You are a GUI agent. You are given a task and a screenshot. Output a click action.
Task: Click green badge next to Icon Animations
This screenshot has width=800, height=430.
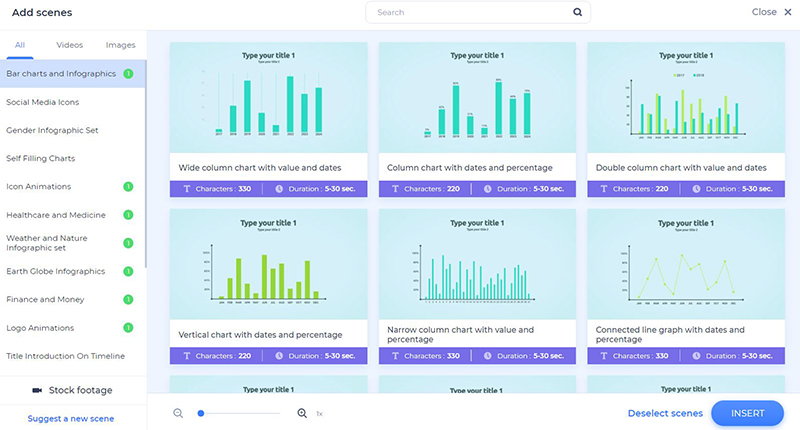129,186
